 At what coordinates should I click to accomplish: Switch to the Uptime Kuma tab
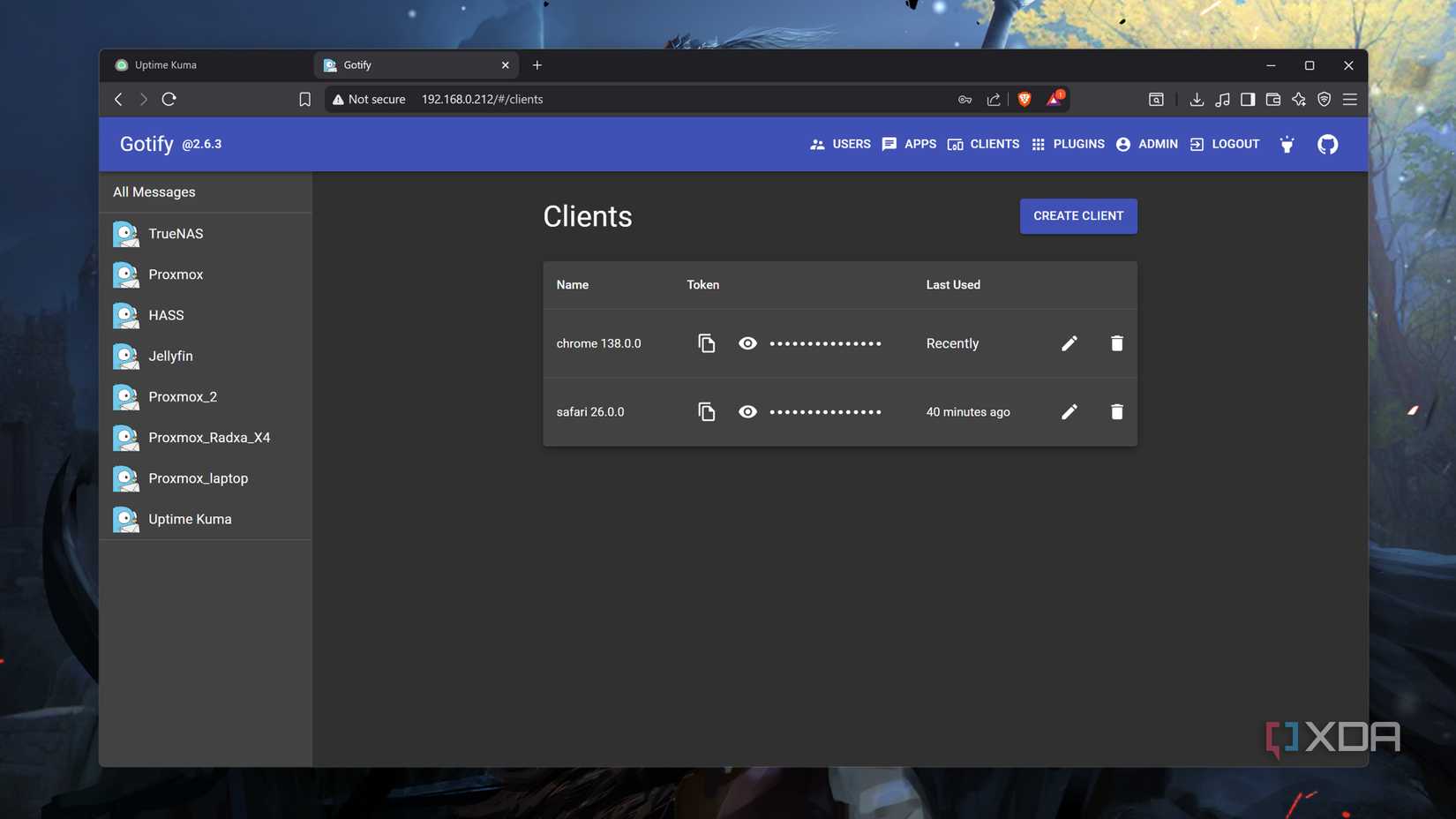(x=166, y=65)
